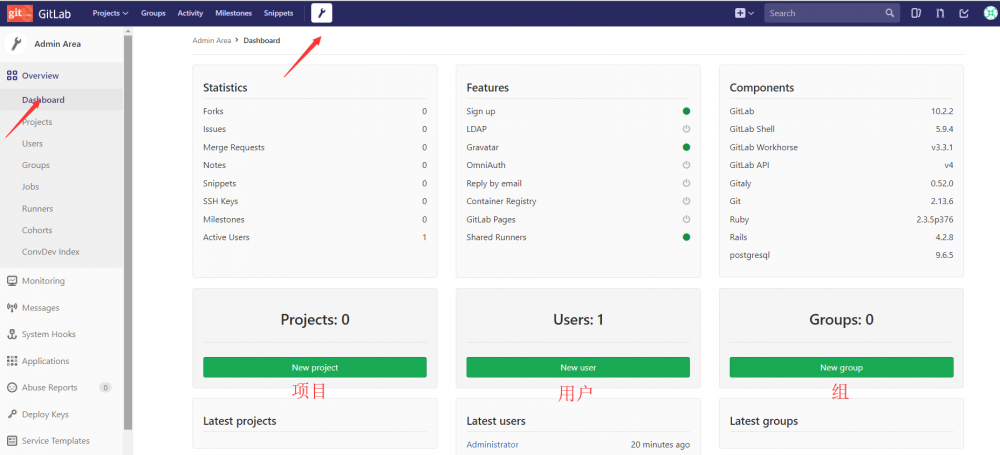Click the Groups: 0 heading

tap(841, 320)
